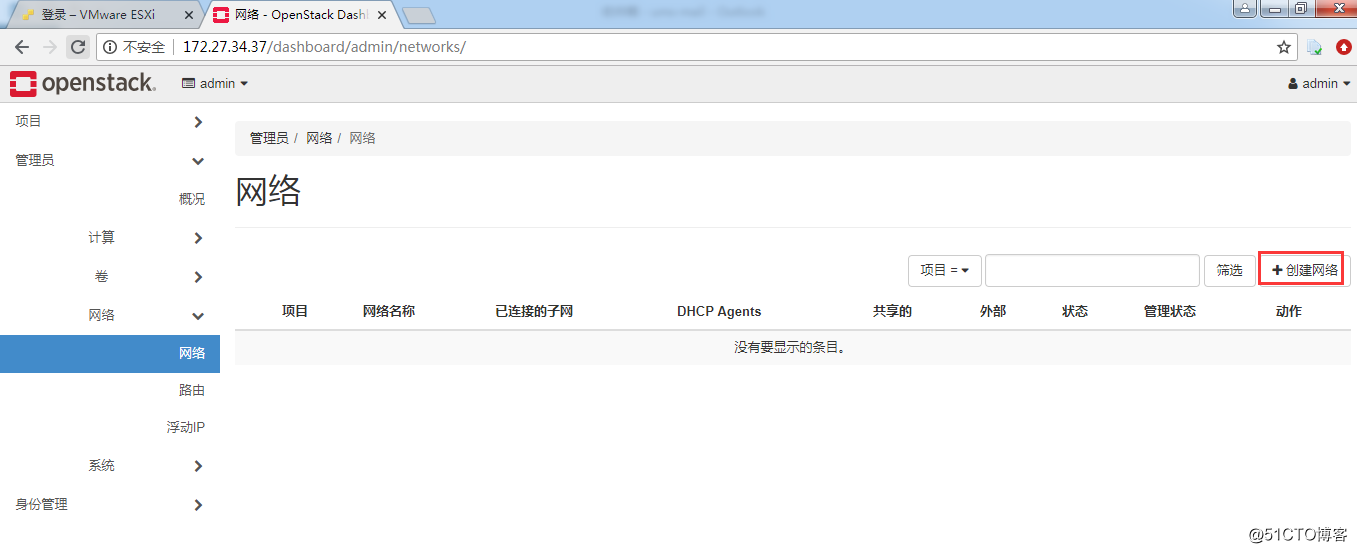Click the 没有要显示的条目 empty row
The image size is (1357, 553).
pos(792,348)
